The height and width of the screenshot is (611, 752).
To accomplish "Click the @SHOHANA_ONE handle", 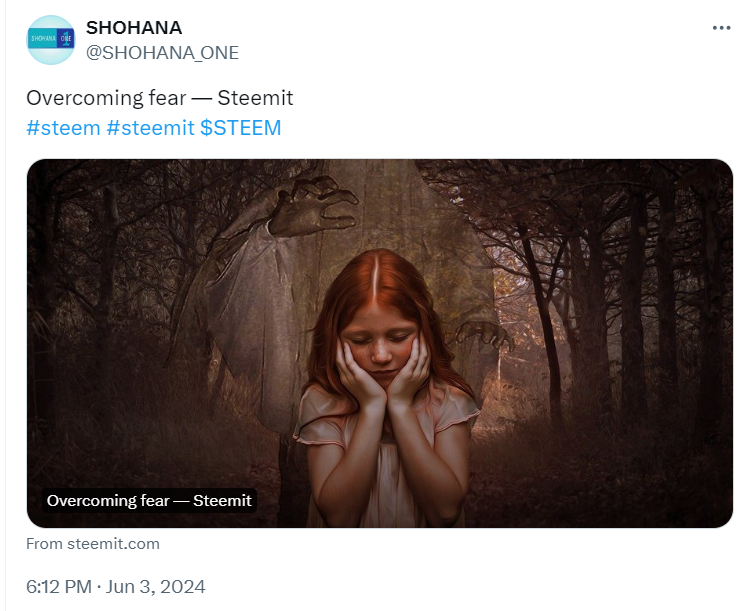I will 162,52.
